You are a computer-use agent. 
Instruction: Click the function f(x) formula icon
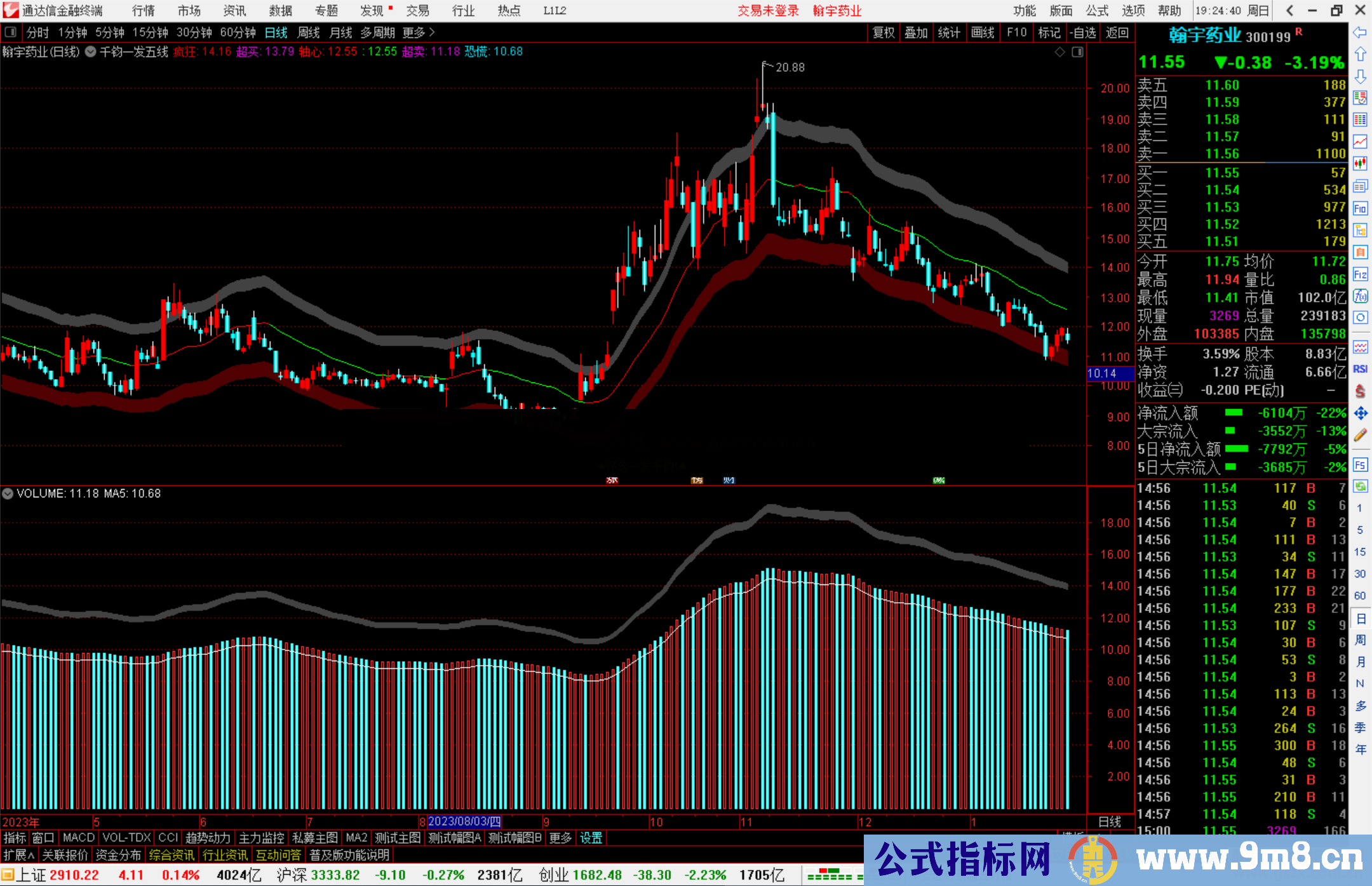[1360, 296]
